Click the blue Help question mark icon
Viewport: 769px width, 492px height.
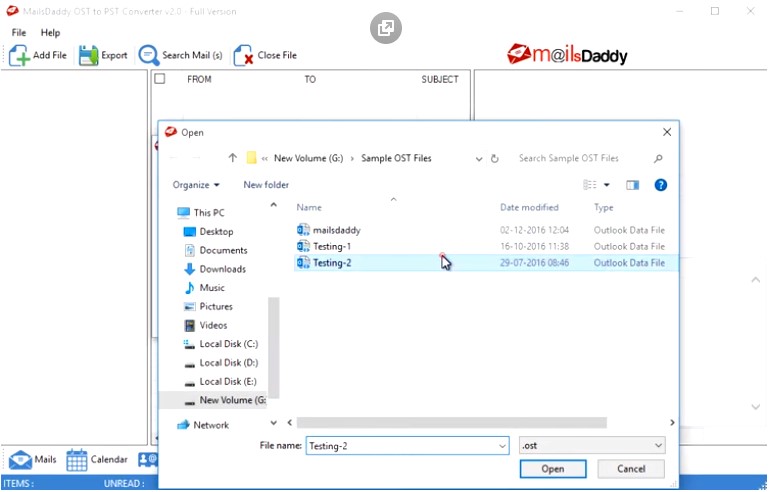[661, 185]
